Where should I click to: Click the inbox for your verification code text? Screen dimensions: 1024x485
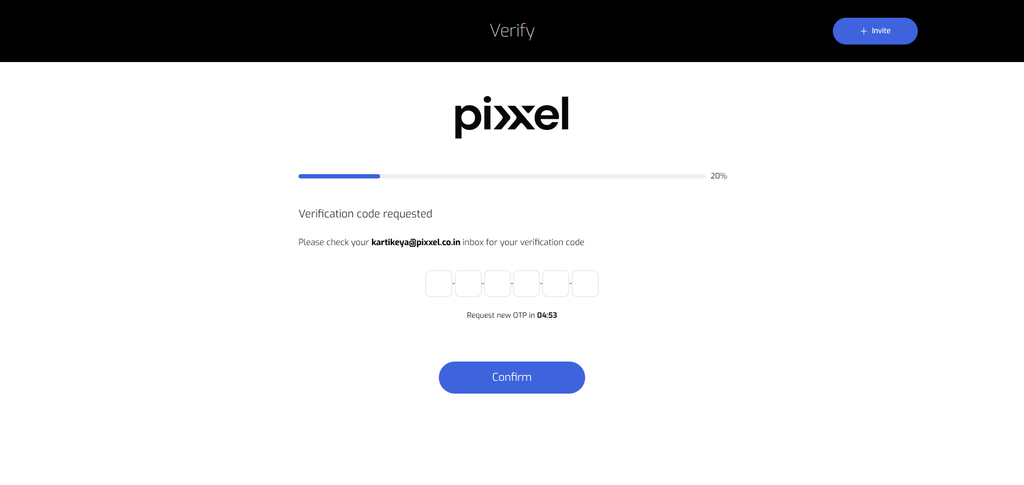pyautogui.click(x=523, y=242)
